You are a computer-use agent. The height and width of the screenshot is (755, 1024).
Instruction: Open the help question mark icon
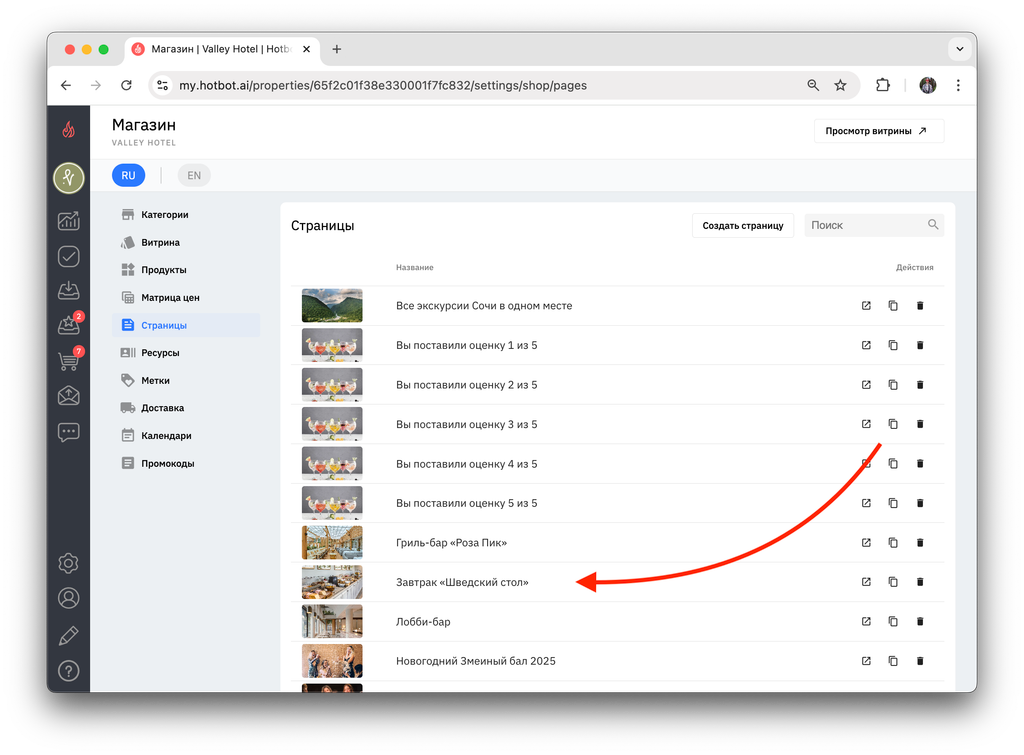[69, 671]
